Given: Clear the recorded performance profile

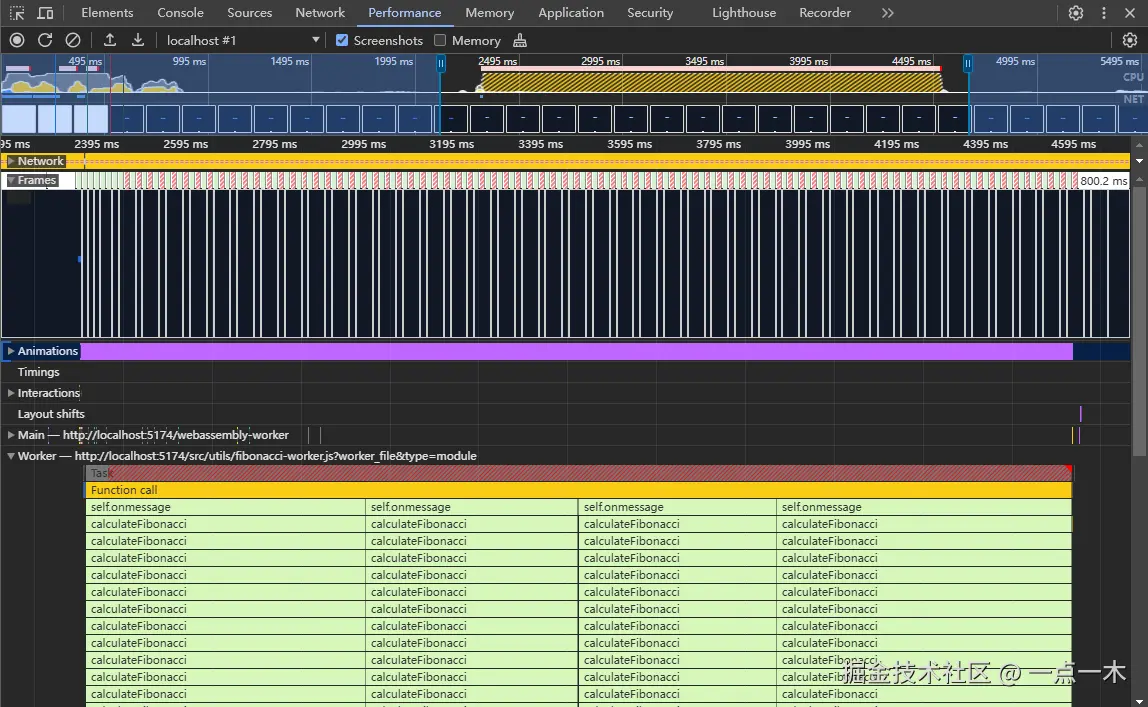Looking at the screenshot, I should 73,40.
